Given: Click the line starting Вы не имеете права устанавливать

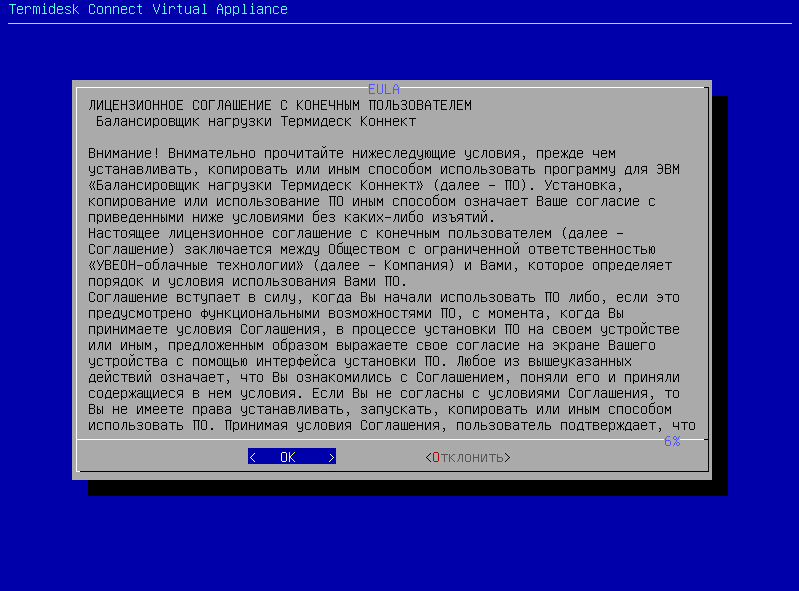Looking at the screenshot, I should click(x=380, y=409).
